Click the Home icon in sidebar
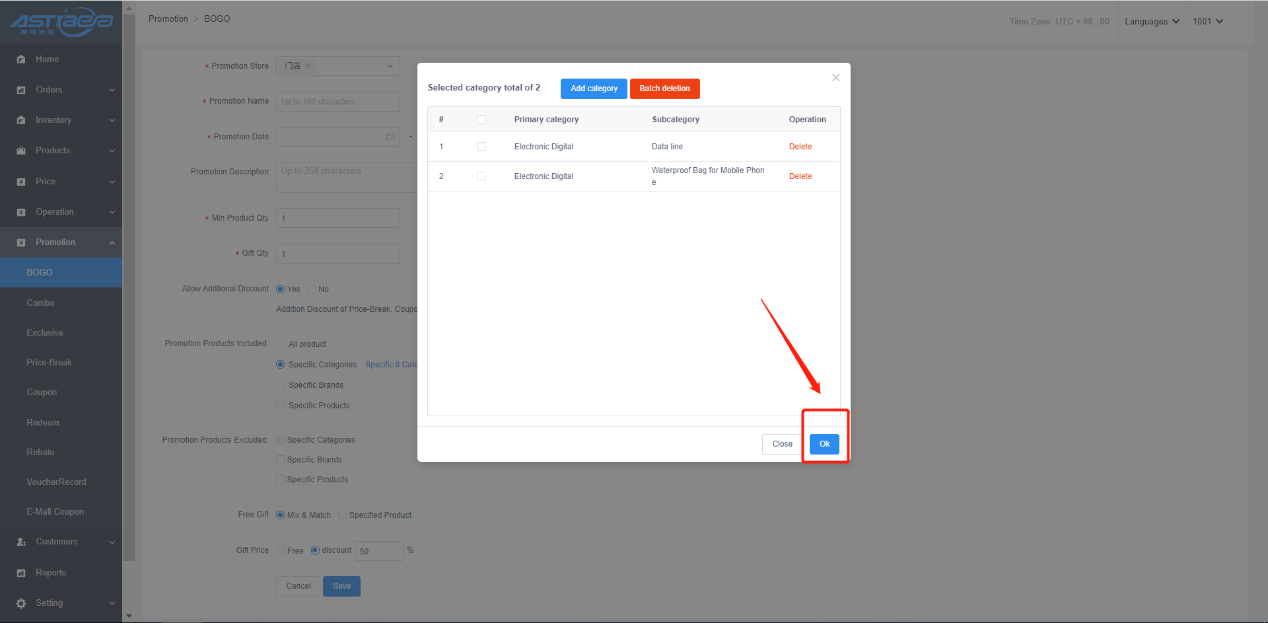1268x623 pixels. coord(21,60)
